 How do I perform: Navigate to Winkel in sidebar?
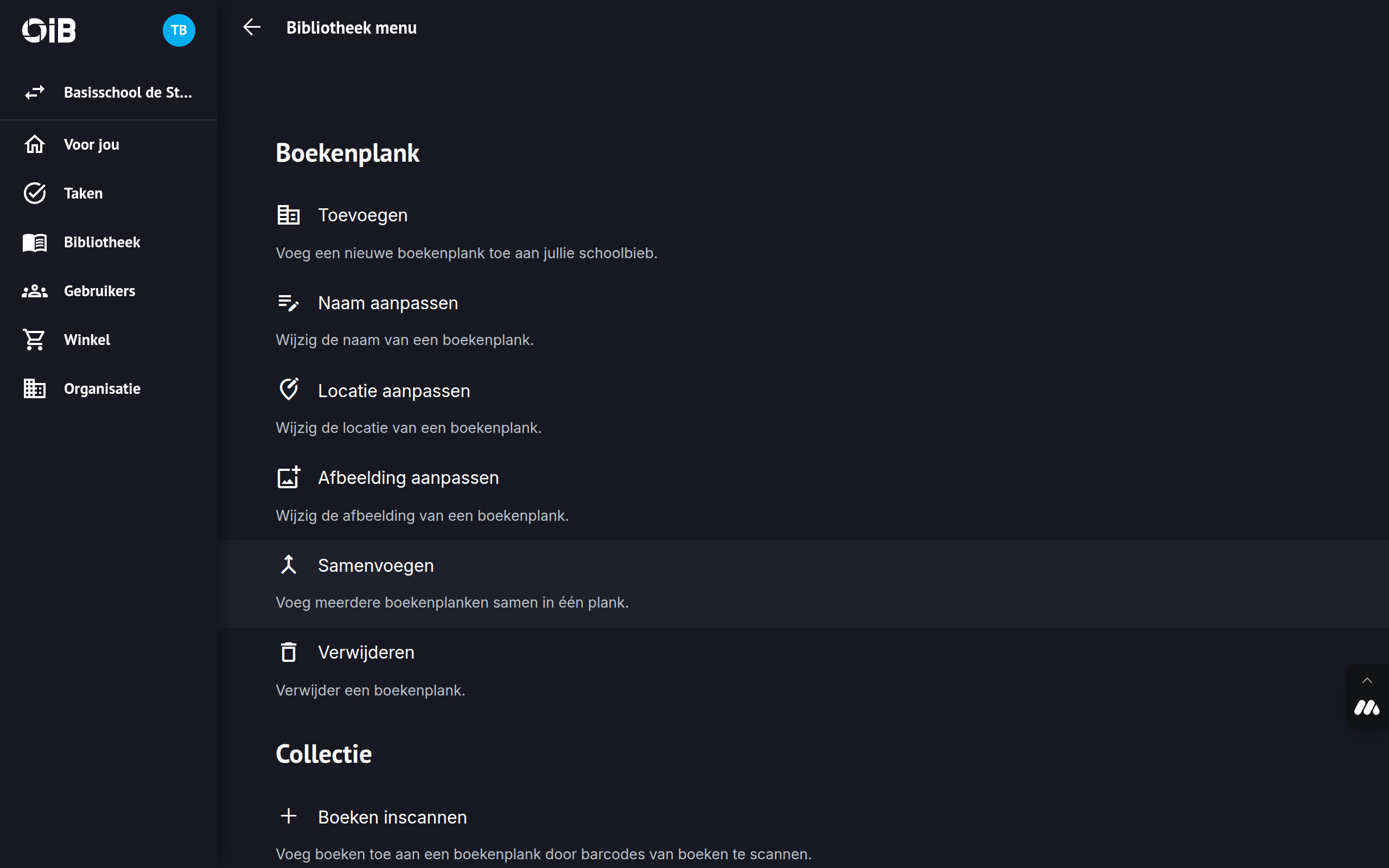pyautogui.click(x=87, y=340)
